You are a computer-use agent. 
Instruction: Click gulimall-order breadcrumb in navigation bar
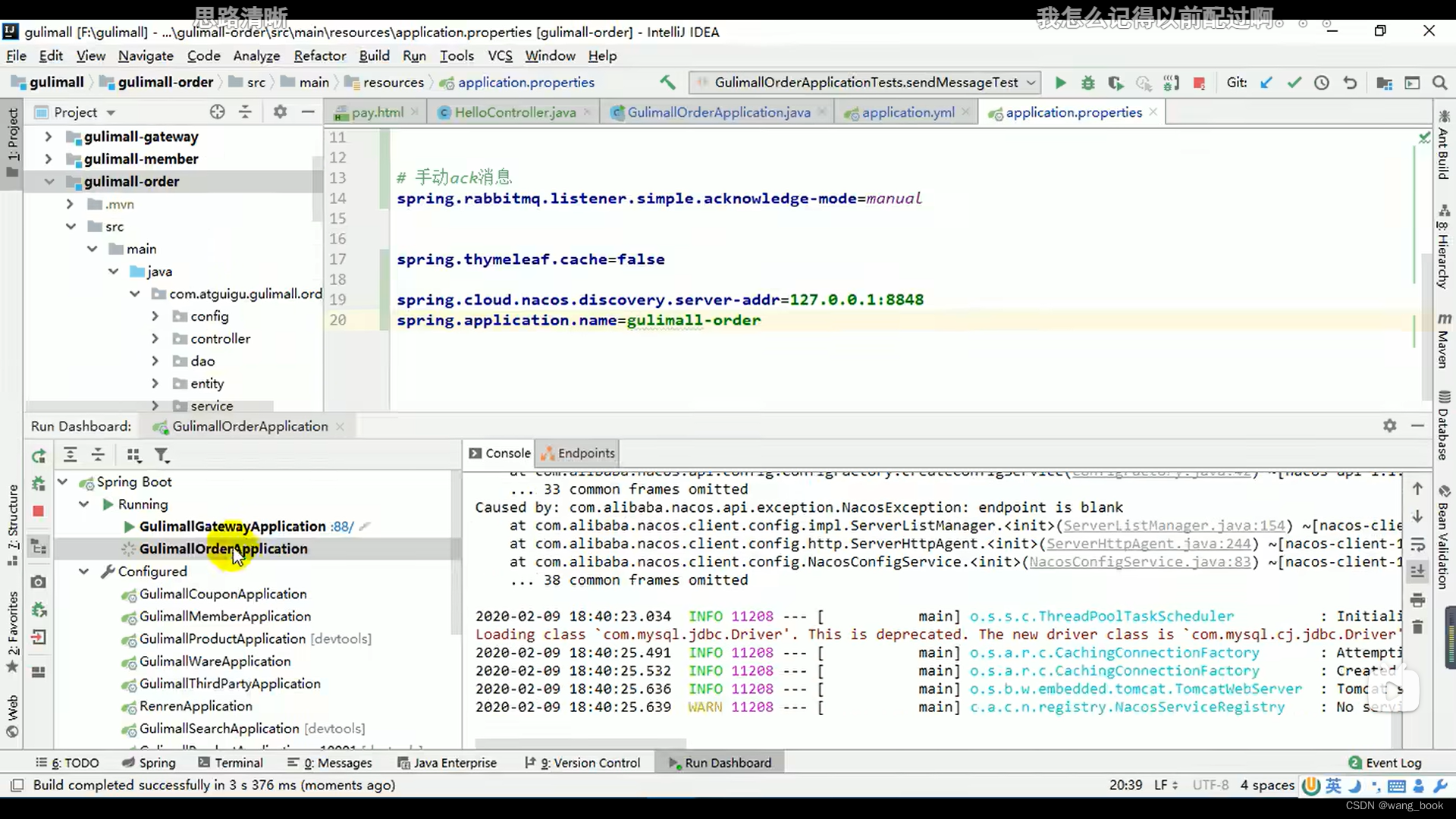[165, 82]
